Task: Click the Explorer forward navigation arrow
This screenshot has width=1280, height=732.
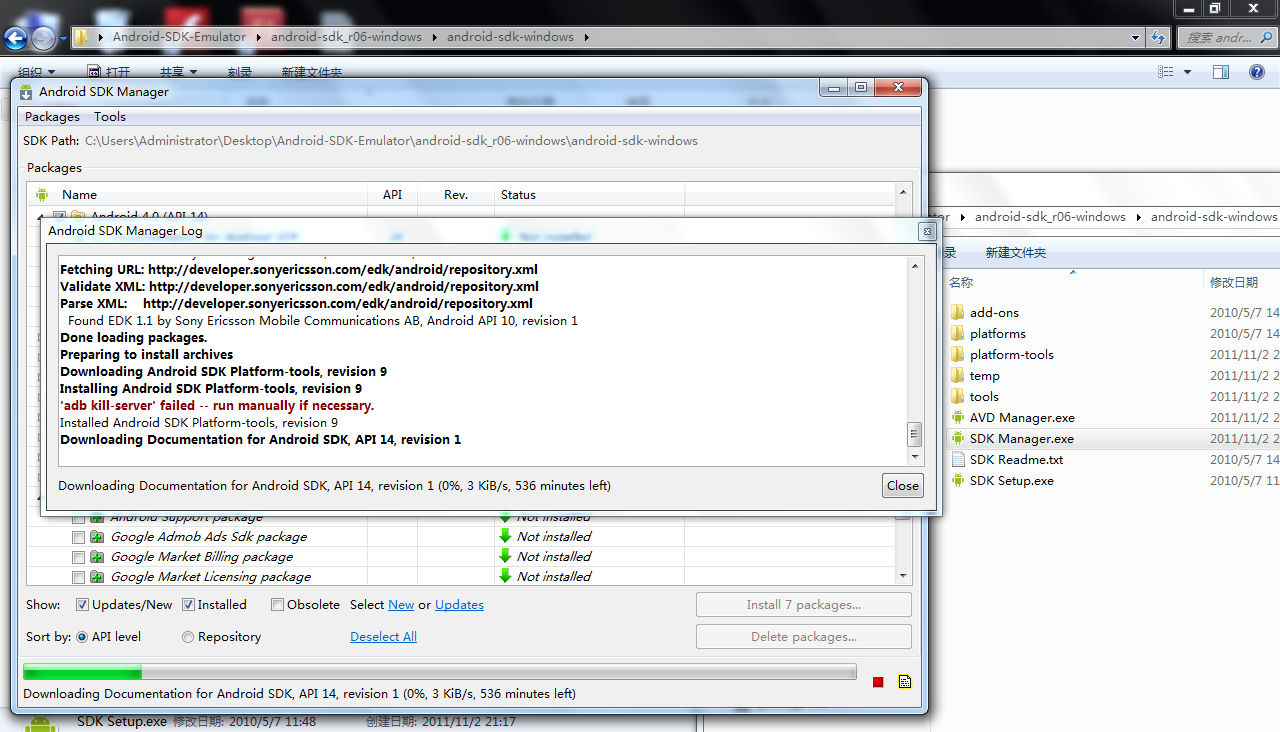Action: pyautogui.click(x=43, y=38)
